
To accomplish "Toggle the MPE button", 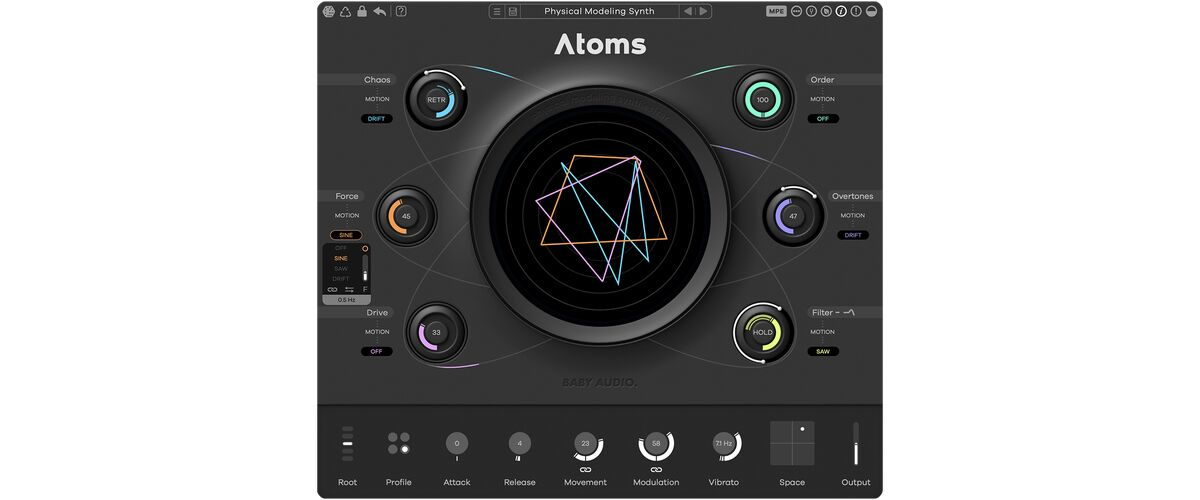I will coord(776,12).
